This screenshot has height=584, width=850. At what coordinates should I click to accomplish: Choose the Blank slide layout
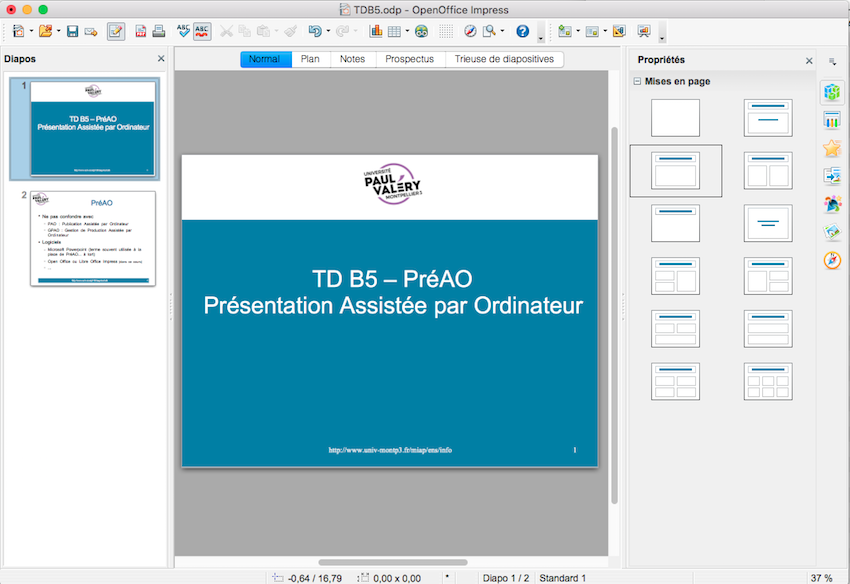pyautogui.click(x=675, y=118)
